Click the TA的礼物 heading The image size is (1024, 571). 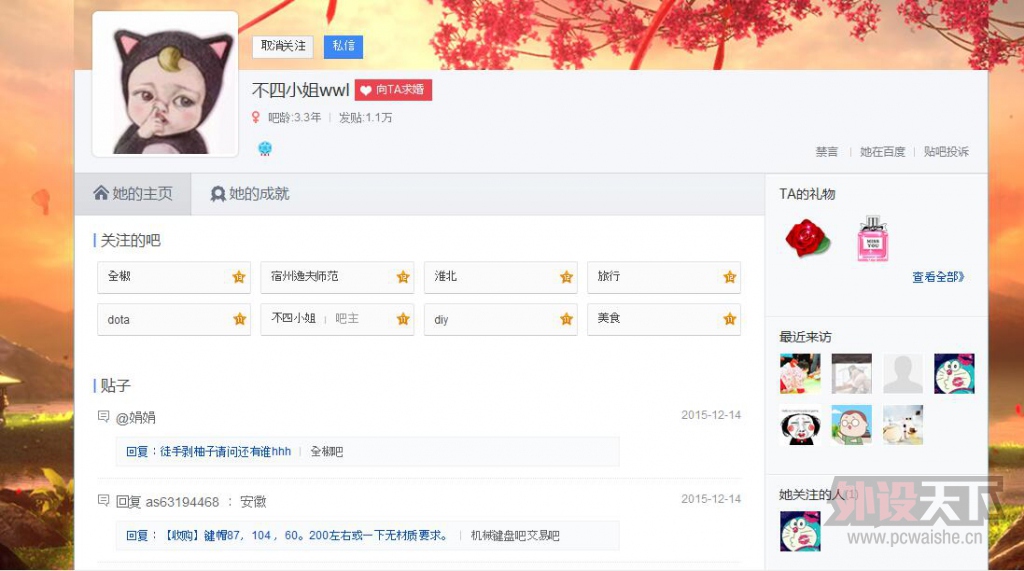click(x=807, y=194)
